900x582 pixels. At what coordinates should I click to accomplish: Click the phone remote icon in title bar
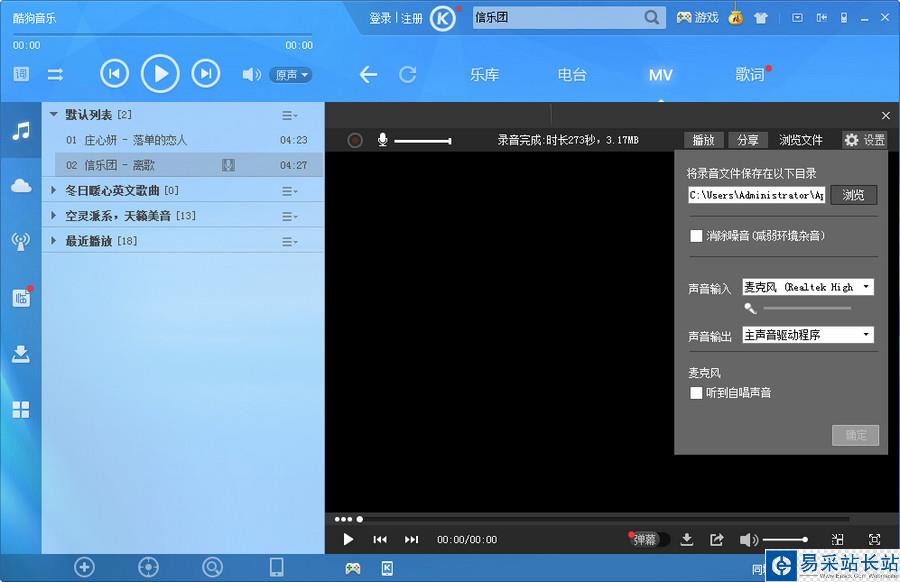844,18
